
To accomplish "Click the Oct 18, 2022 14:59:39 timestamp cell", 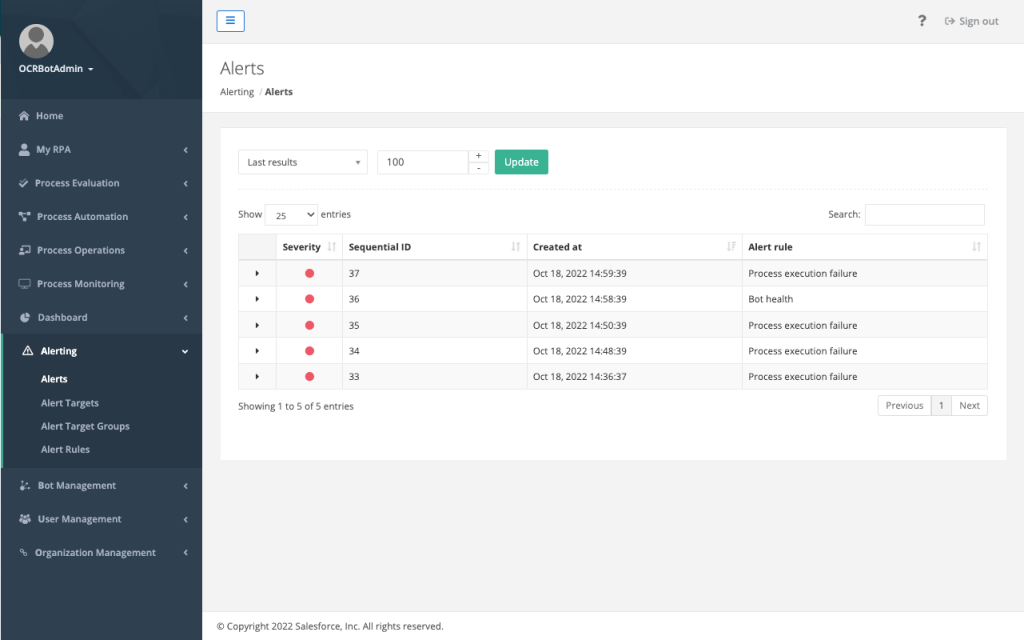I will click(635, 274).
